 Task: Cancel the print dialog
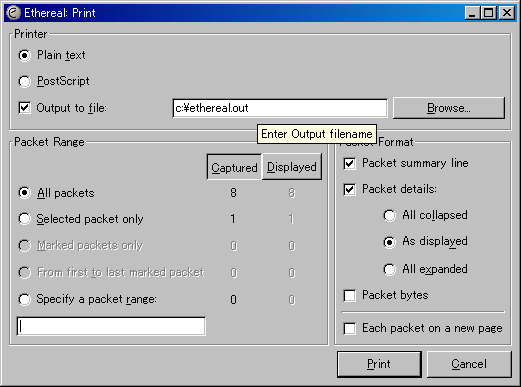(x=469, y=364)
